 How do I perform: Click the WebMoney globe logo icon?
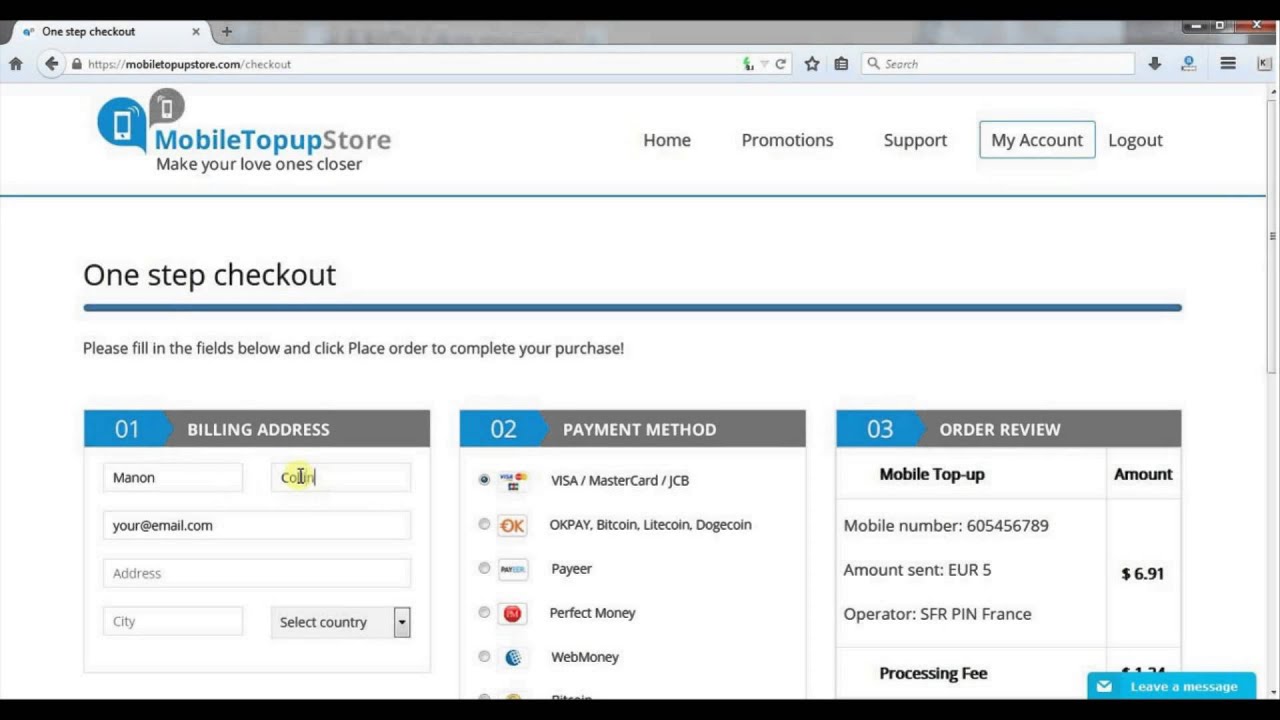513,657
